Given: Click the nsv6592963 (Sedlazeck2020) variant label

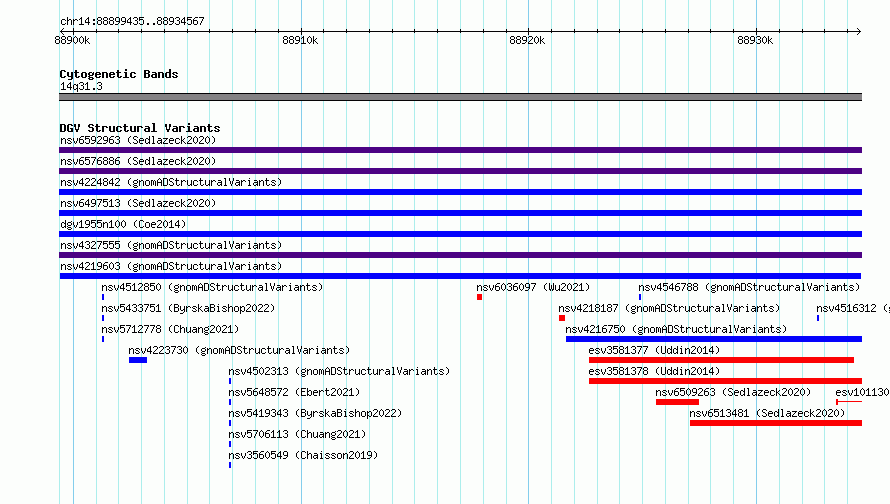Looking at the screenshot, I should point(138,140).
